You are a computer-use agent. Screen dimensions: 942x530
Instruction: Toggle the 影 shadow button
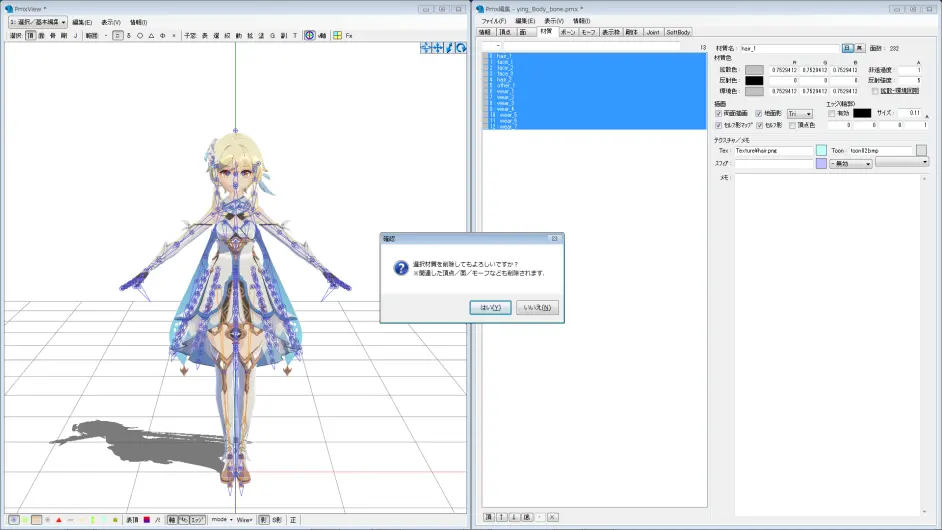pos(264,520)
